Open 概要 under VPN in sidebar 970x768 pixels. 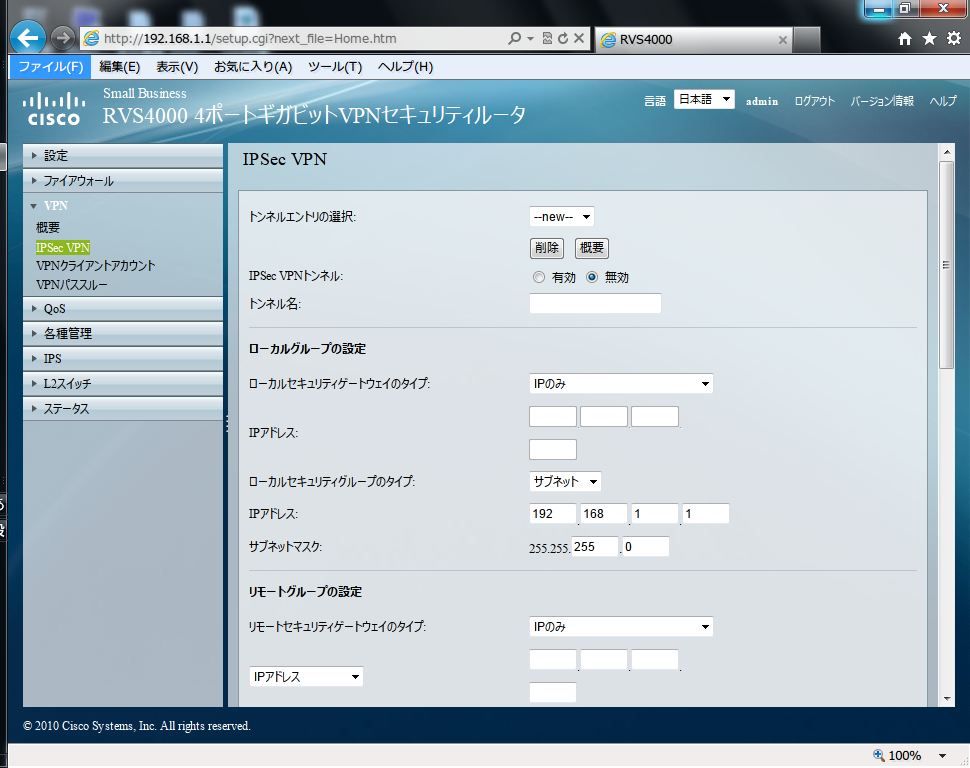click(48, 228)
